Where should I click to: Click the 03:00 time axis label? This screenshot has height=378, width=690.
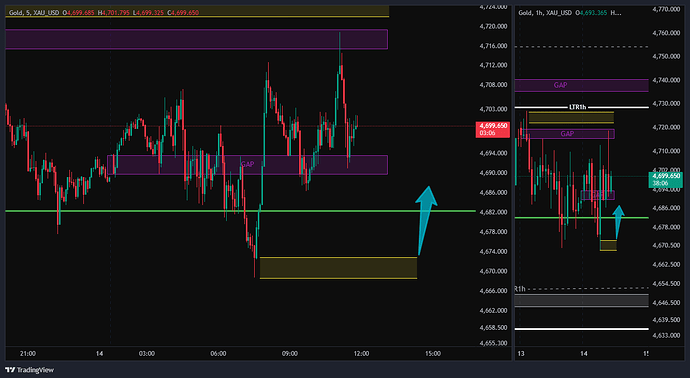[147, 353]
